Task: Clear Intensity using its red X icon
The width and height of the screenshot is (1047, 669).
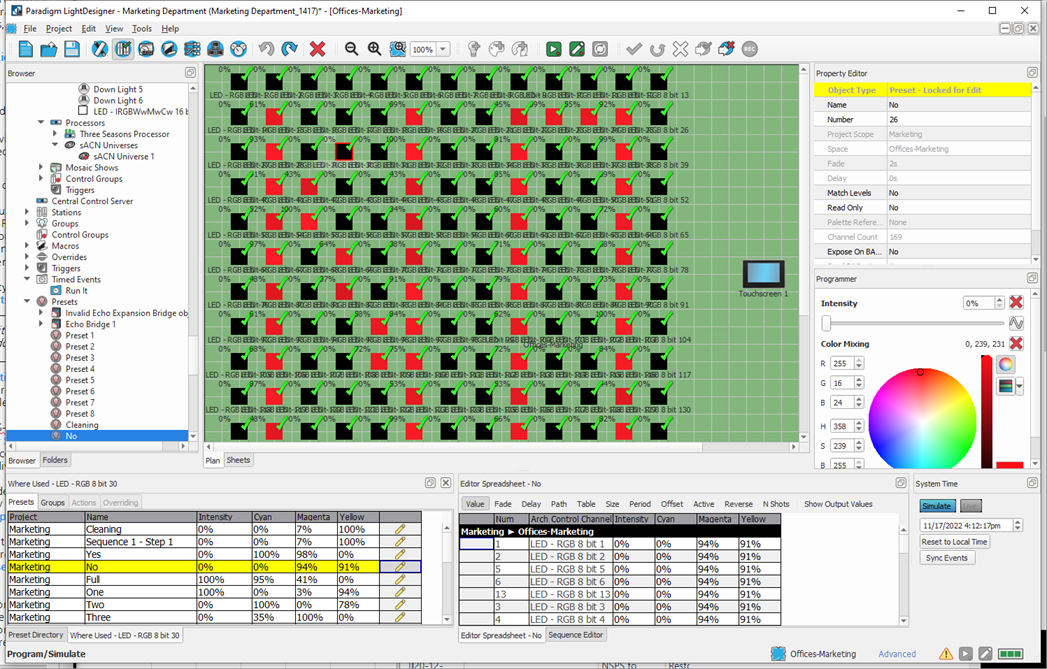Action: (x=1016, y=303)
